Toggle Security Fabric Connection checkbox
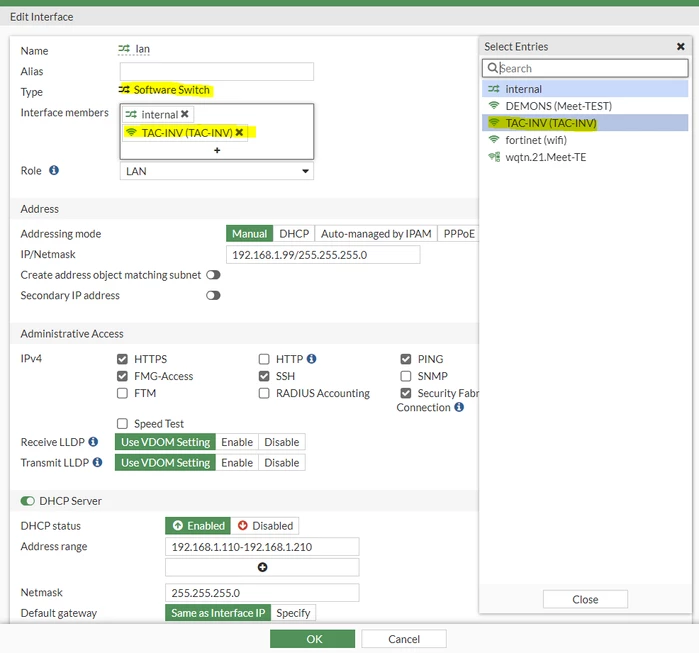 (x=406, y=393)
